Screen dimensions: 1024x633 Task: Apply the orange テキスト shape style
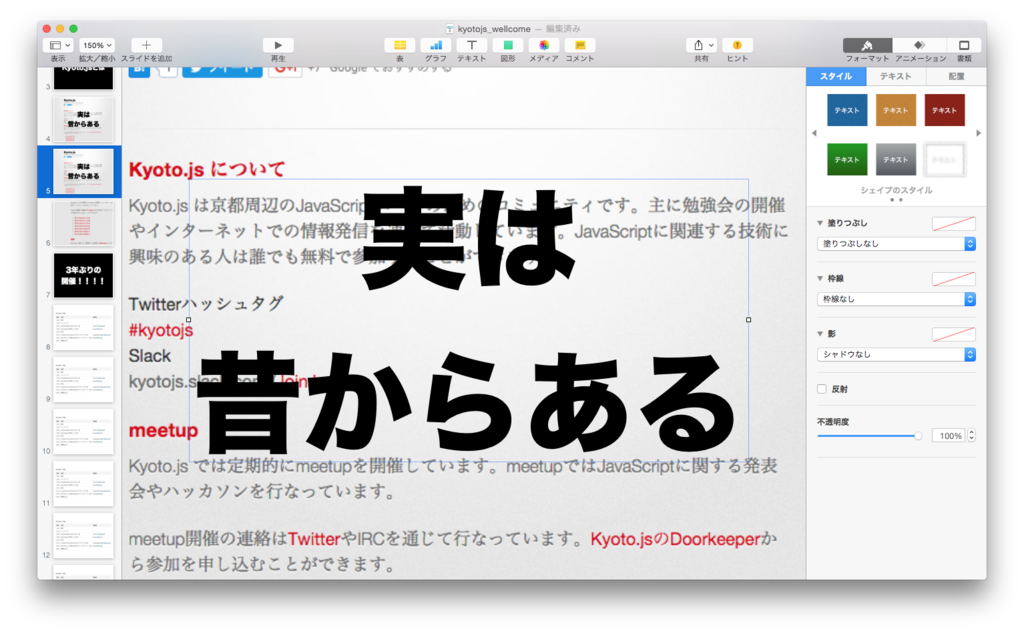(x=895, y=110)
